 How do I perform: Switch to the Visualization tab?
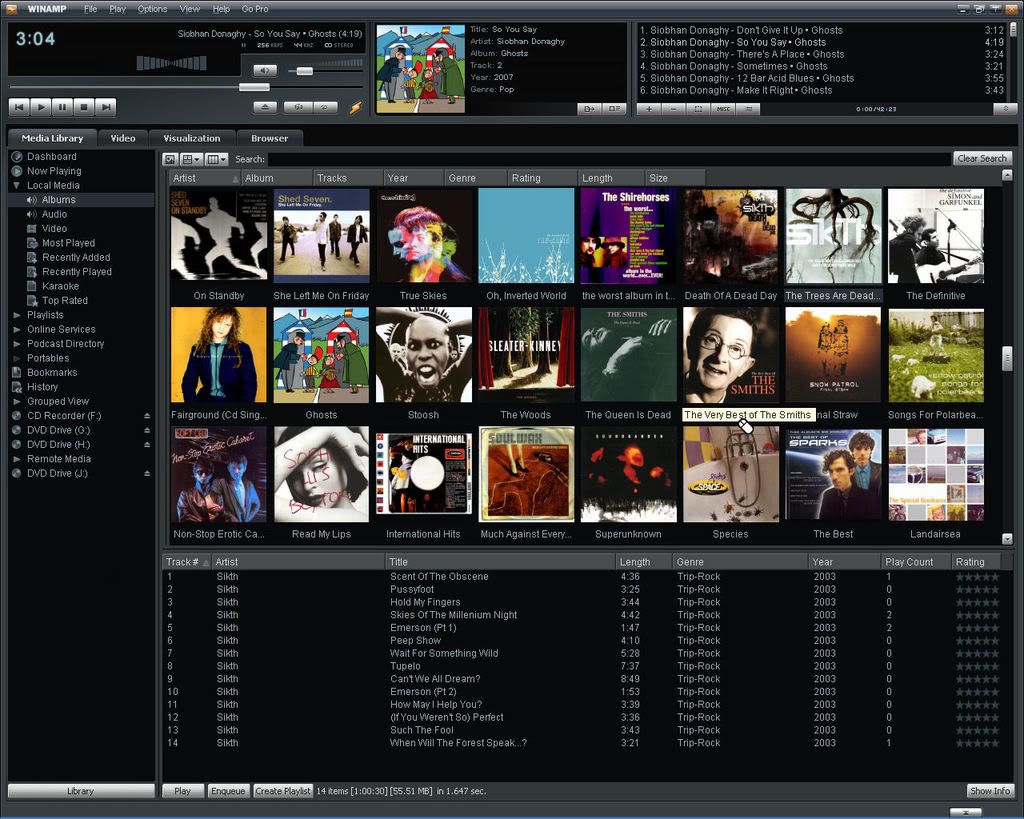(x=191, y=138)
